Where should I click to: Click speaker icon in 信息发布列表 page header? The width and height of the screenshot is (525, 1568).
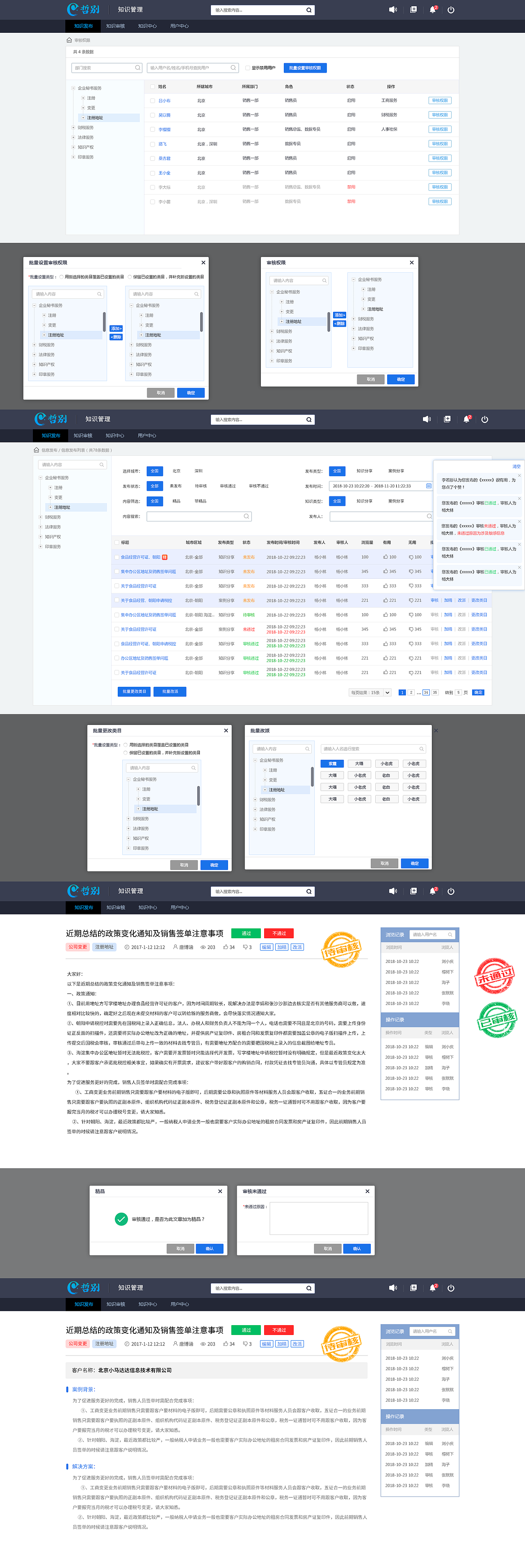coord(427,419)
